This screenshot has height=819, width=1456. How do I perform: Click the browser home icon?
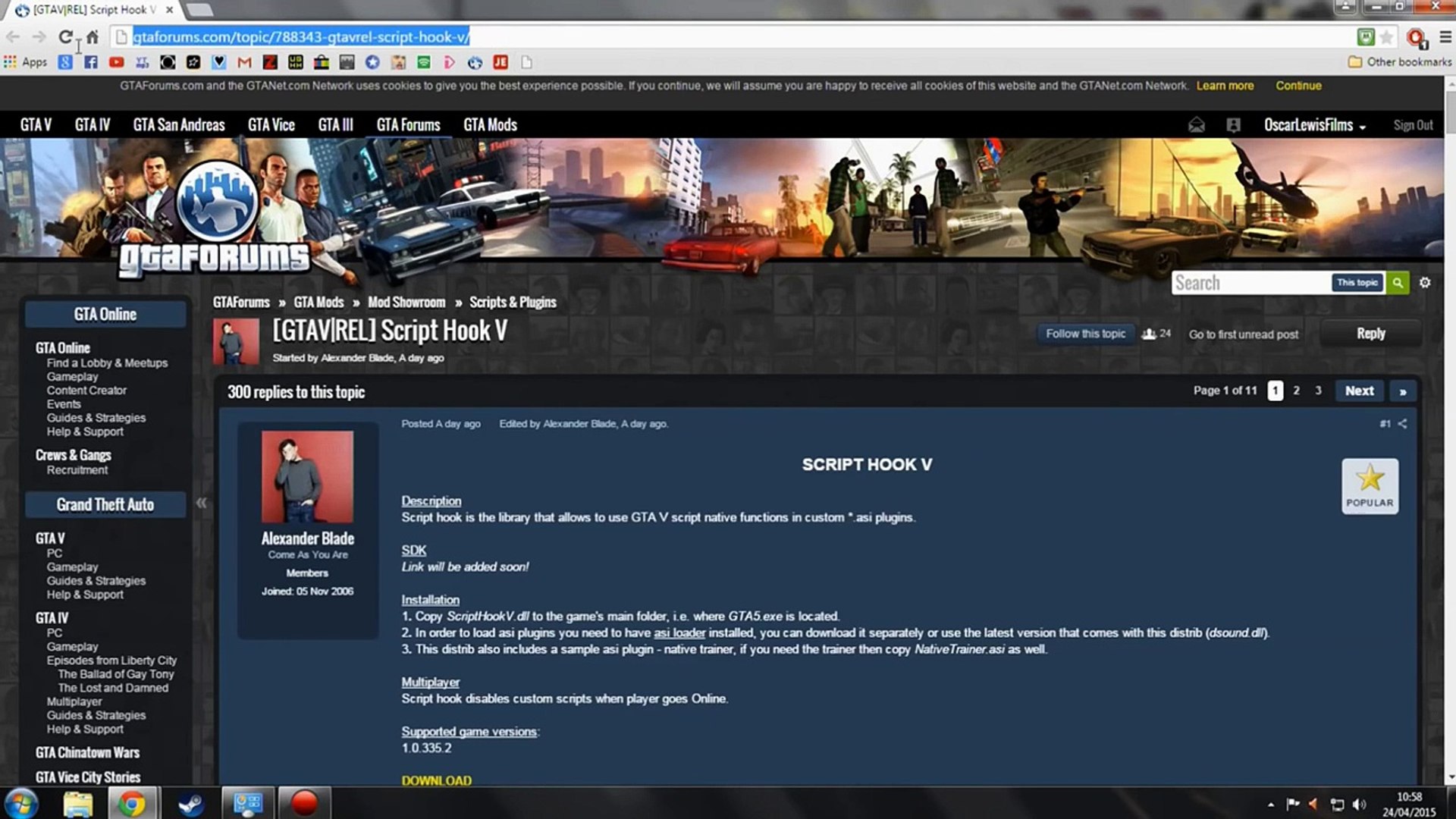pyautogui.click(x=93, y=36)
